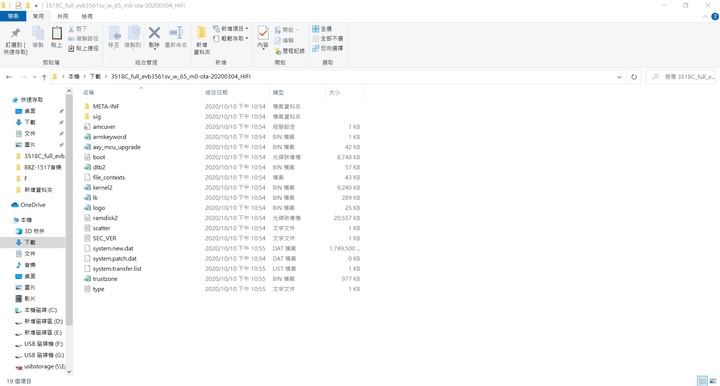Click the Copy path icon
The height and width of the screenshot is (386, 720).
pyautogui.click(x=72, y=39)
